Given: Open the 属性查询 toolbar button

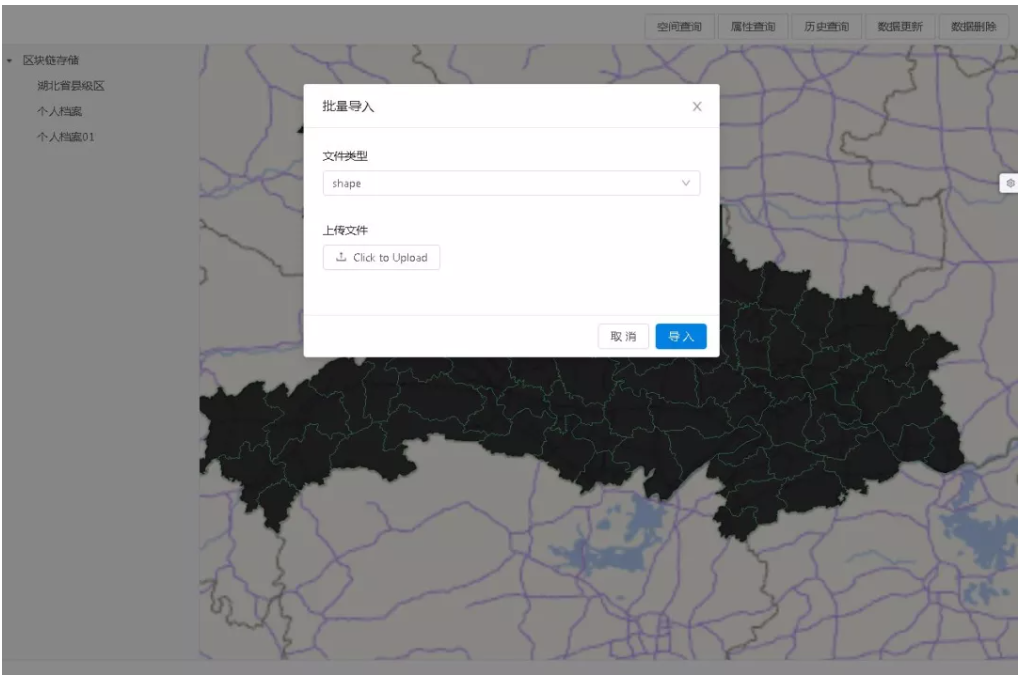Looking at the screenshot, I should click(x=753, y=27).
